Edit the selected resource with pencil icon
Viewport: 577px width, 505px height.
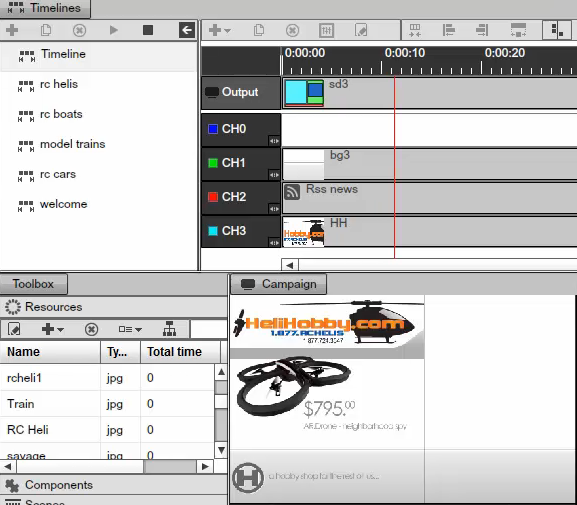pyautogui.click(x=14, y=329)
